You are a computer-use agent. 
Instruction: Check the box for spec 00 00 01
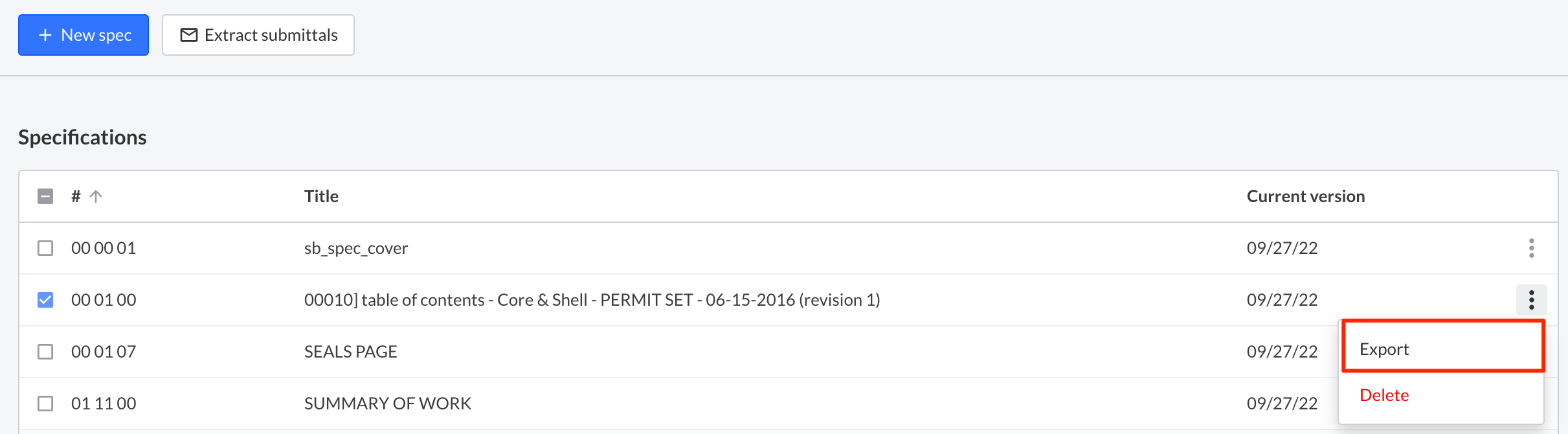click(45, 248)
